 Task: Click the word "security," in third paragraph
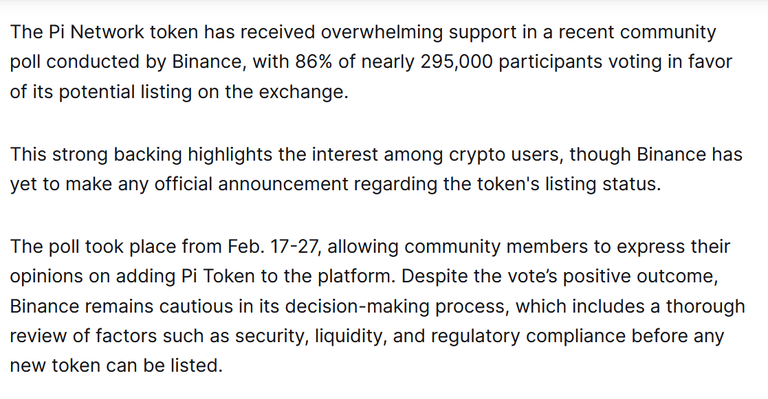click(x=272, y=336)
